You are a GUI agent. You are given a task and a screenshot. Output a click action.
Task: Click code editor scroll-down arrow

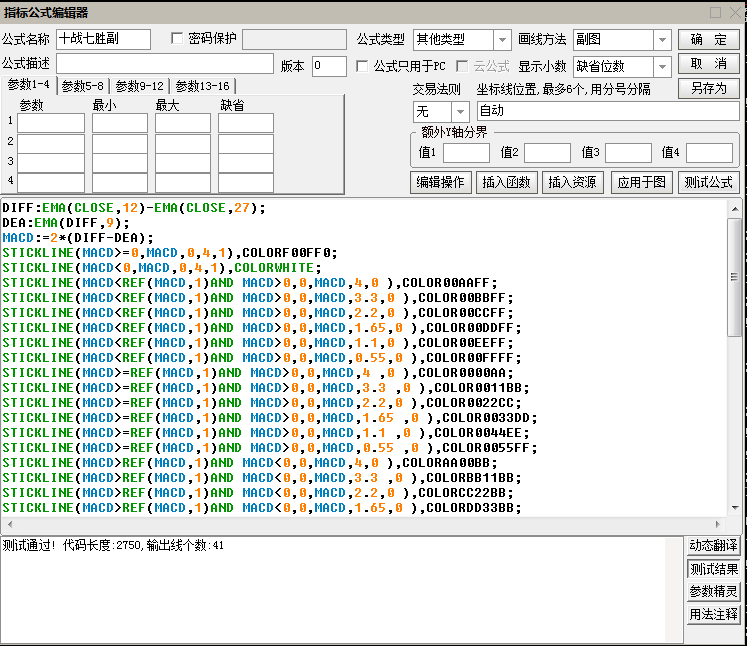(x=735, y=508)
